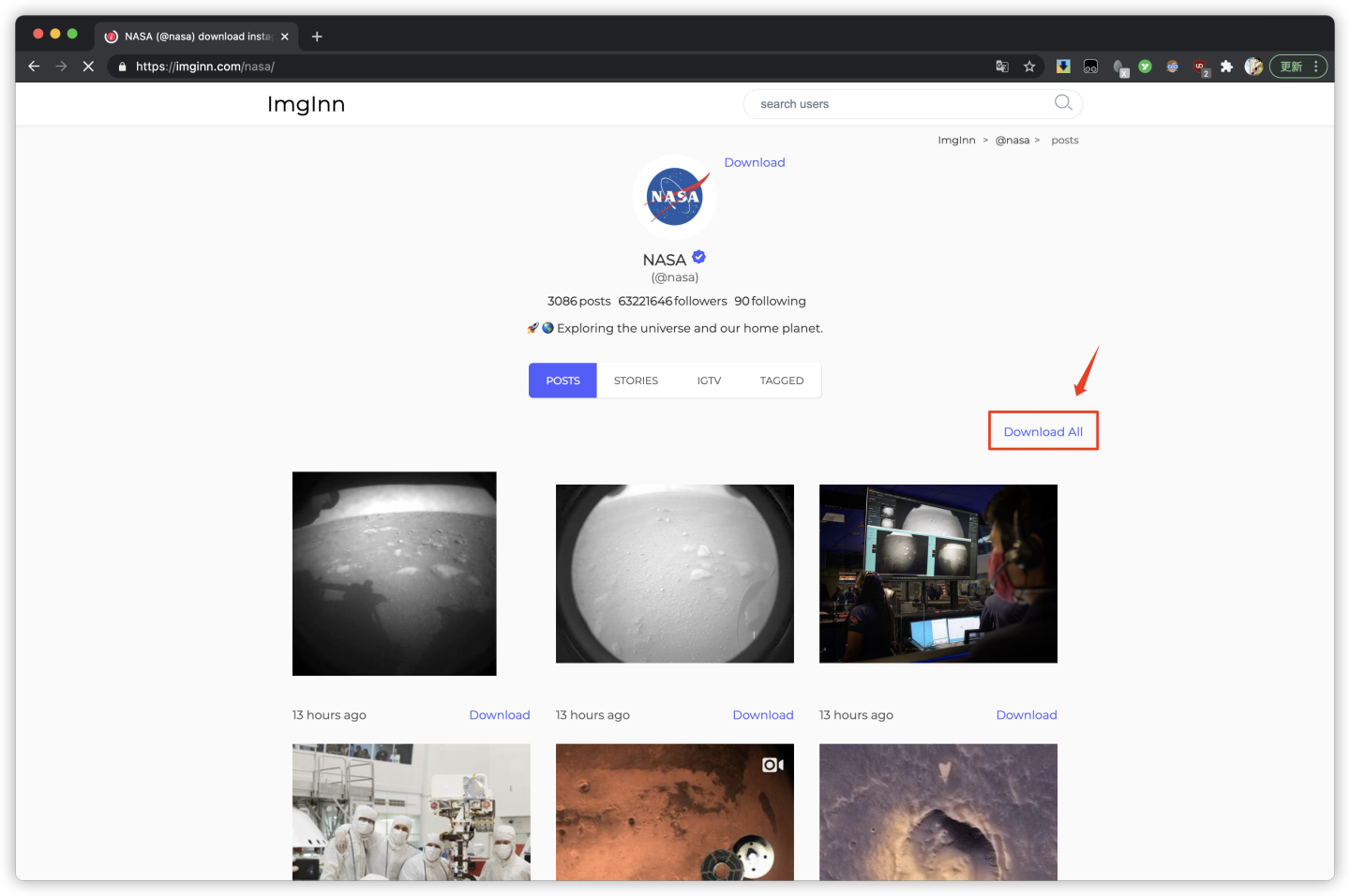This screenshot has height=896, width=1350.
Task: Open the Extensions puzzle menu
Action: point(1226,67)
